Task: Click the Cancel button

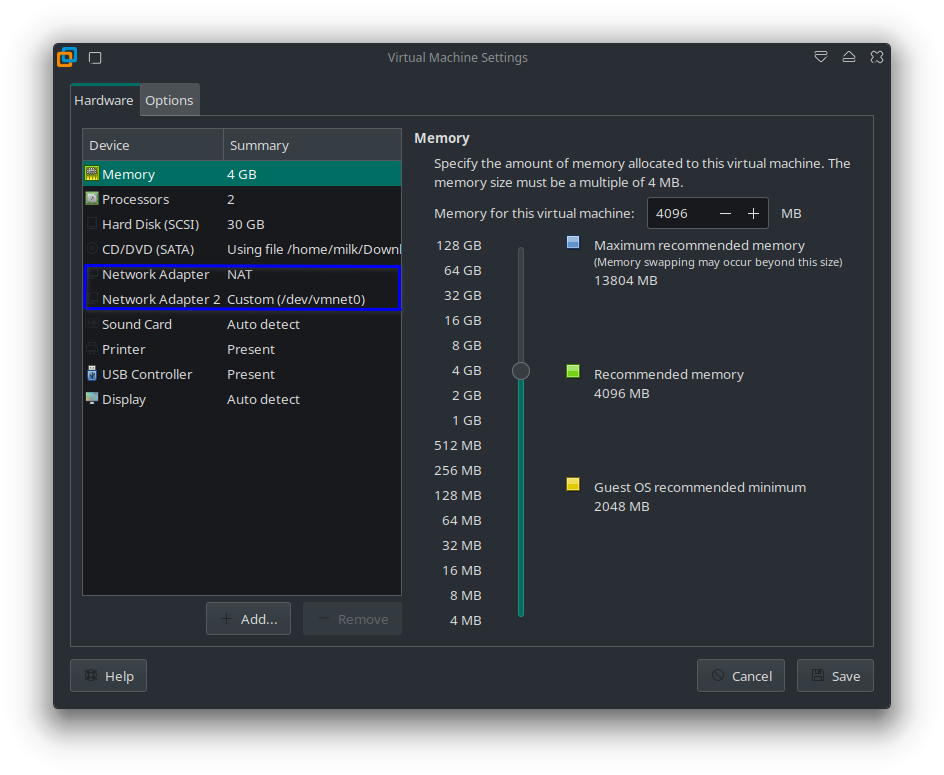Action: pyautogui.click(x=741, y=676)
